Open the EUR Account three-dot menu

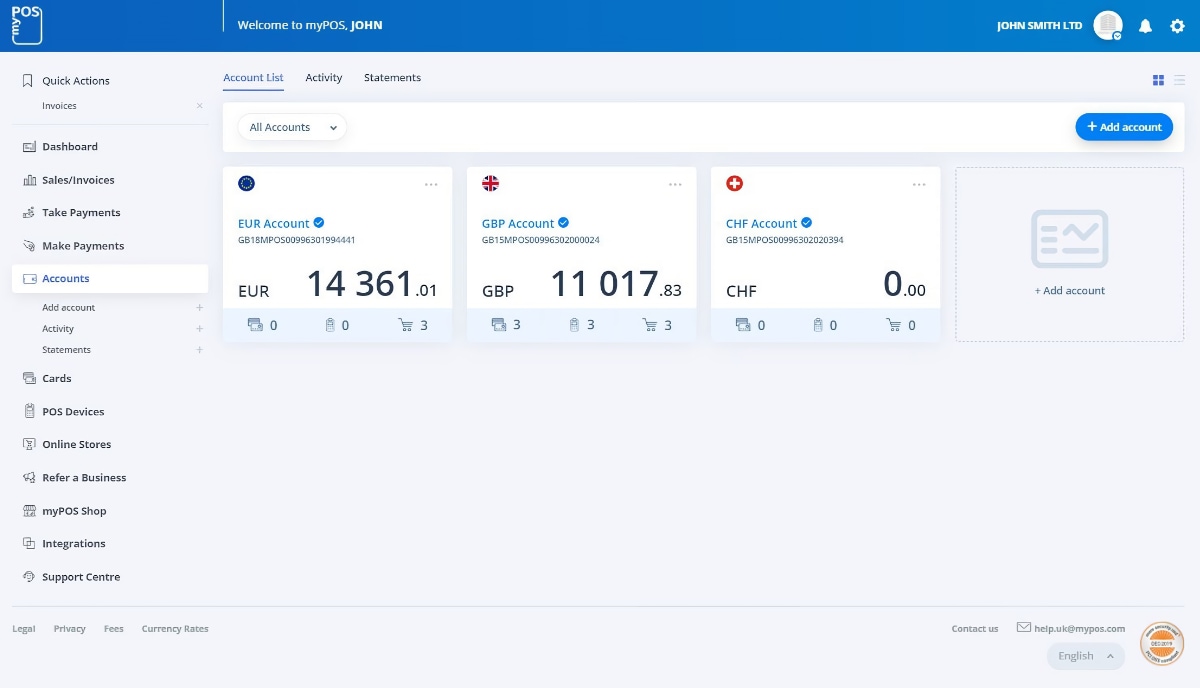[x=431, y=184]
